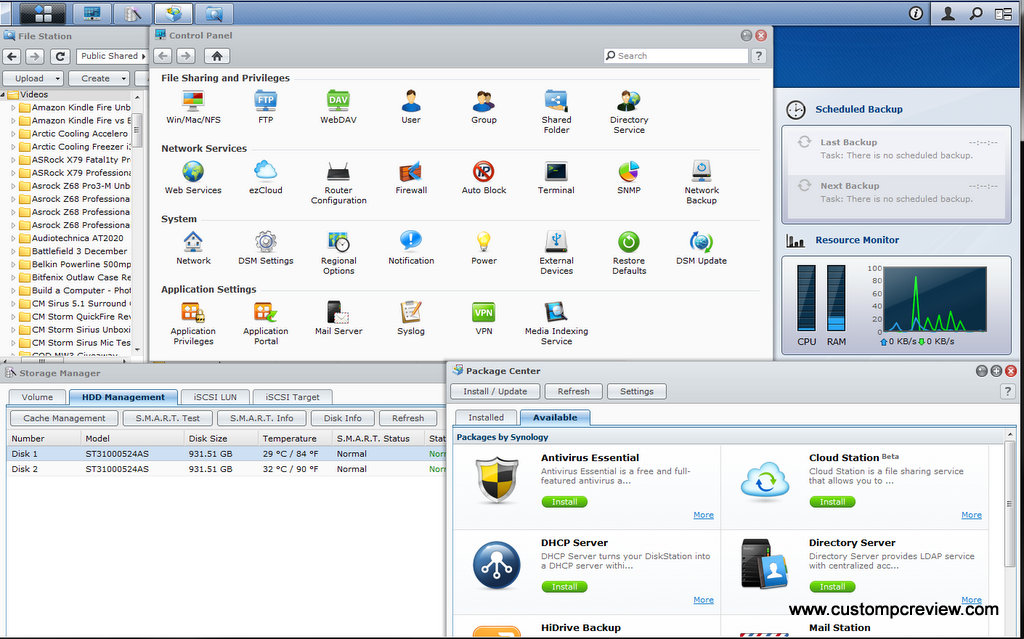Open the Group management icon
Viewport: 1024px width, 639px height.
click(x=484, y=106)
